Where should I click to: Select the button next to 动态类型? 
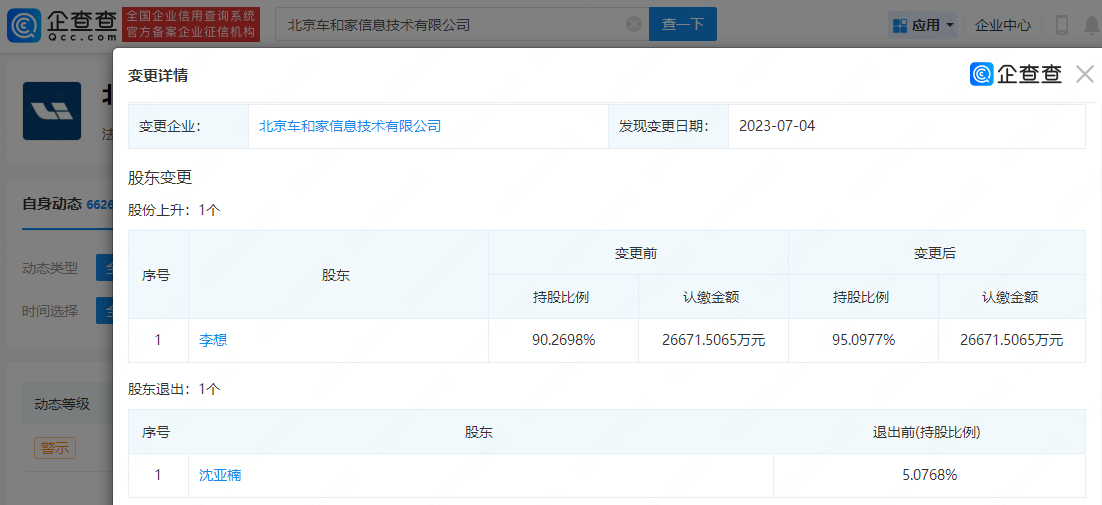(x=104, y=268)
